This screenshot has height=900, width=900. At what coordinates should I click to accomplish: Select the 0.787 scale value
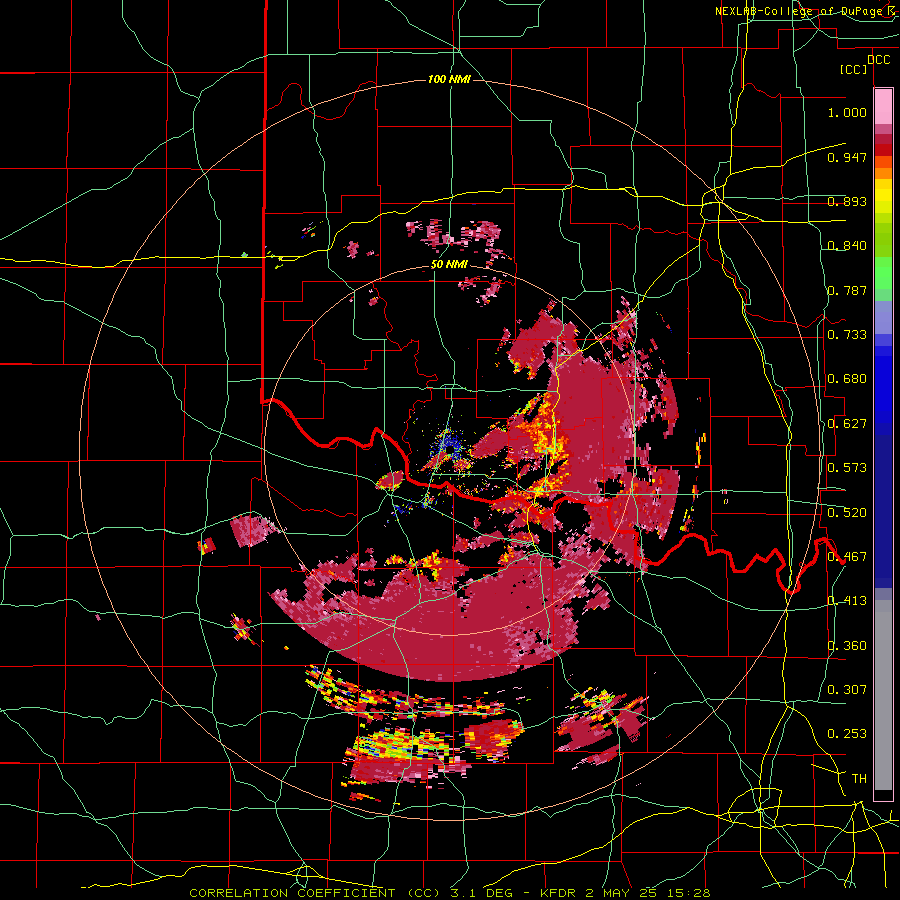pos(847,290)
